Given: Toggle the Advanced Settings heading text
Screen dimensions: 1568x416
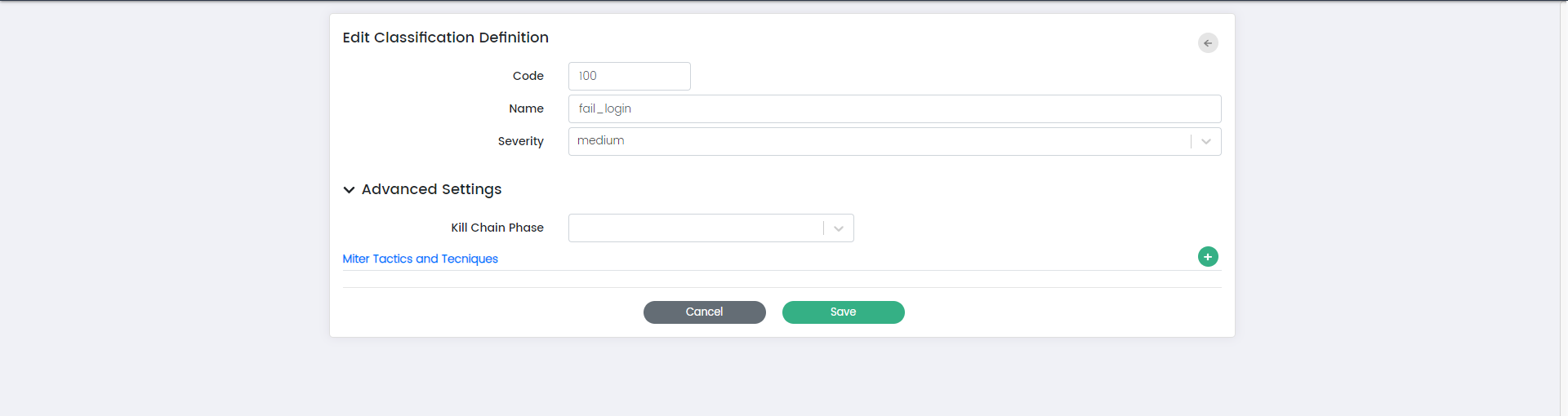Looking at the screenshot, I should [x=431, y=189].
